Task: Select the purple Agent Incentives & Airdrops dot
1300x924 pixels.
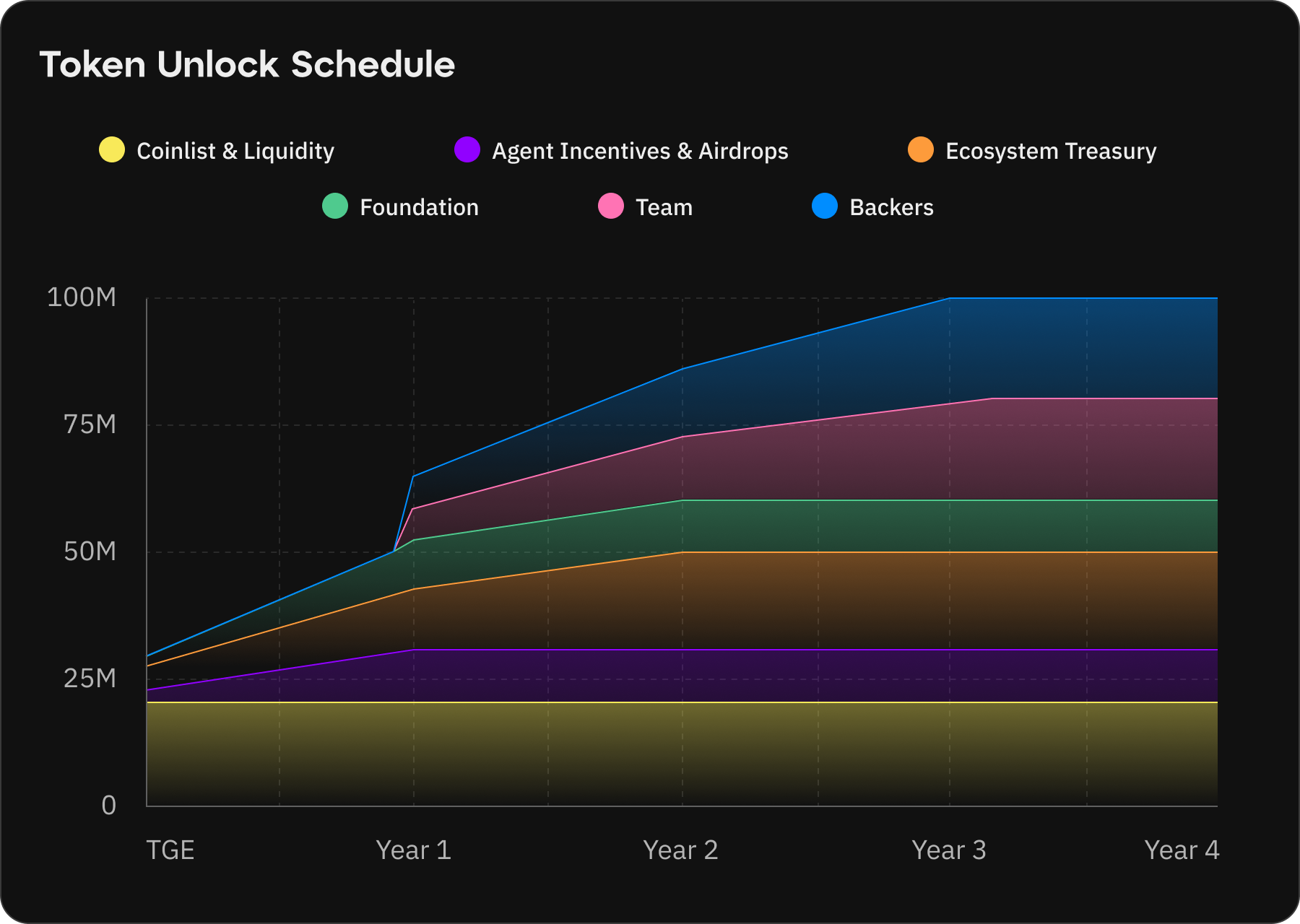Action: [467, 150]
